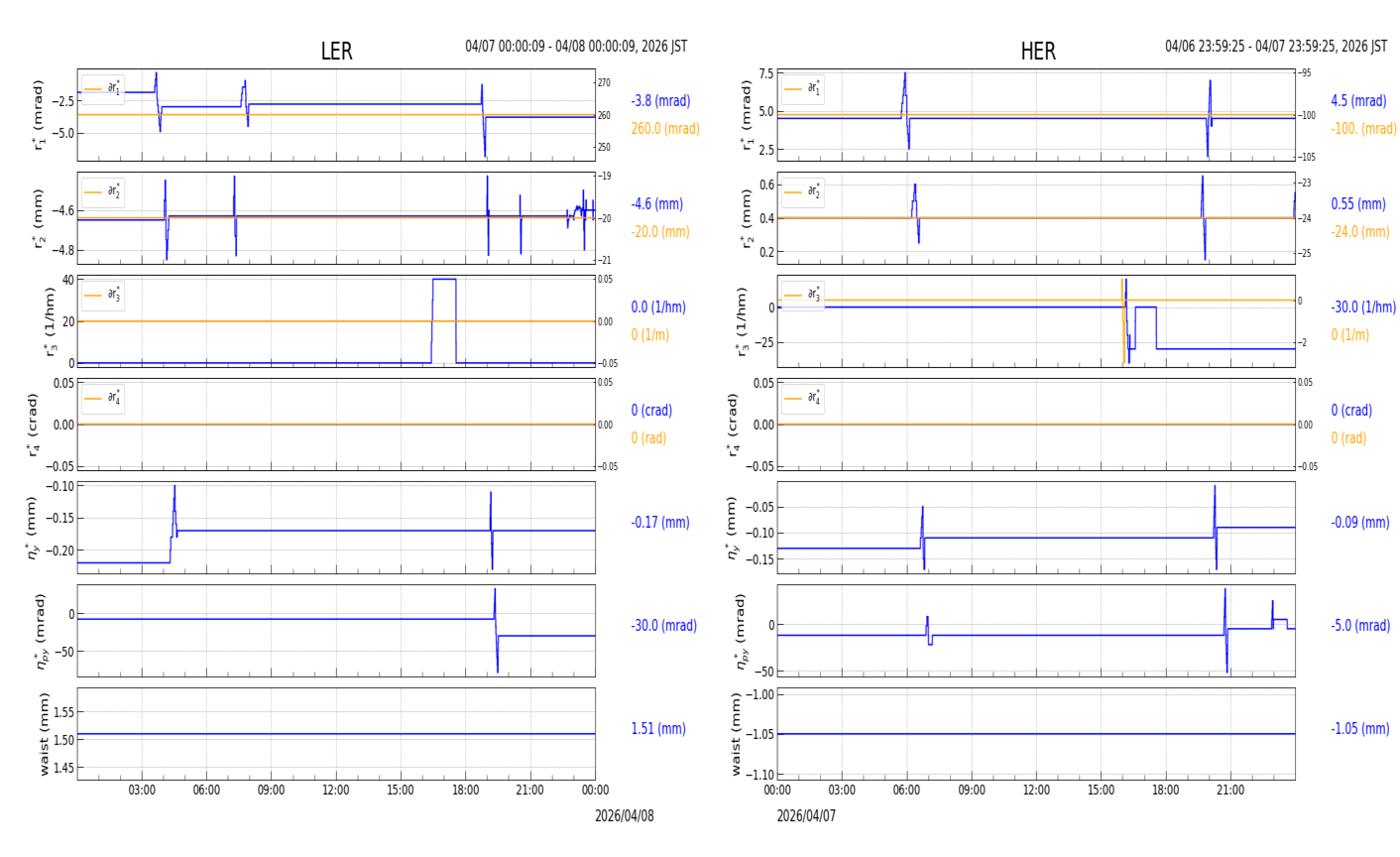
Task: Click the HER 'r3* (1/hm)' y-axis label
Action: pos(741,321)
